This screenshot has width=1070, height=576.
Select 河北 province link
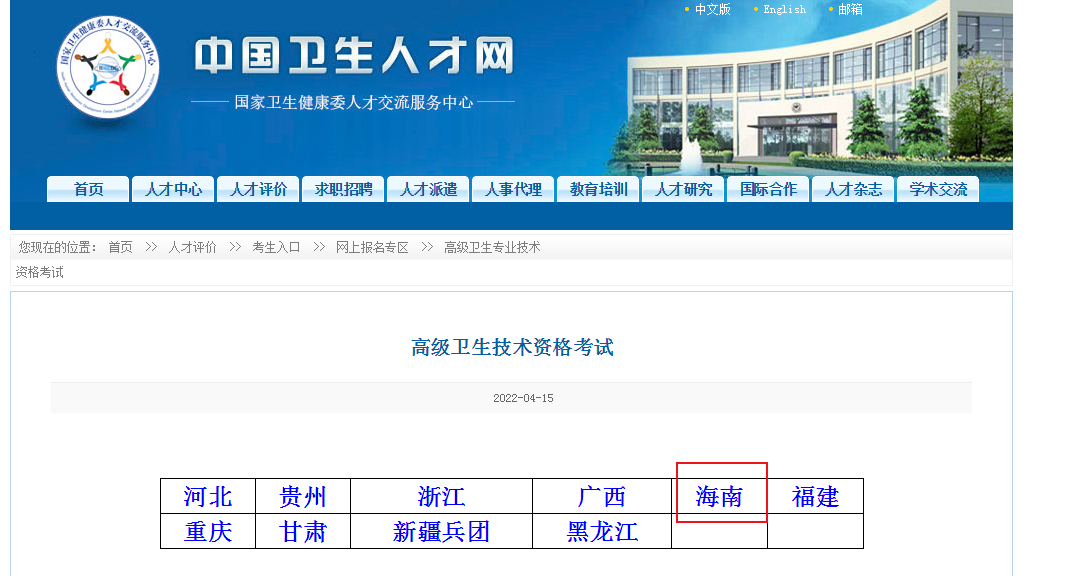(208, 496)
